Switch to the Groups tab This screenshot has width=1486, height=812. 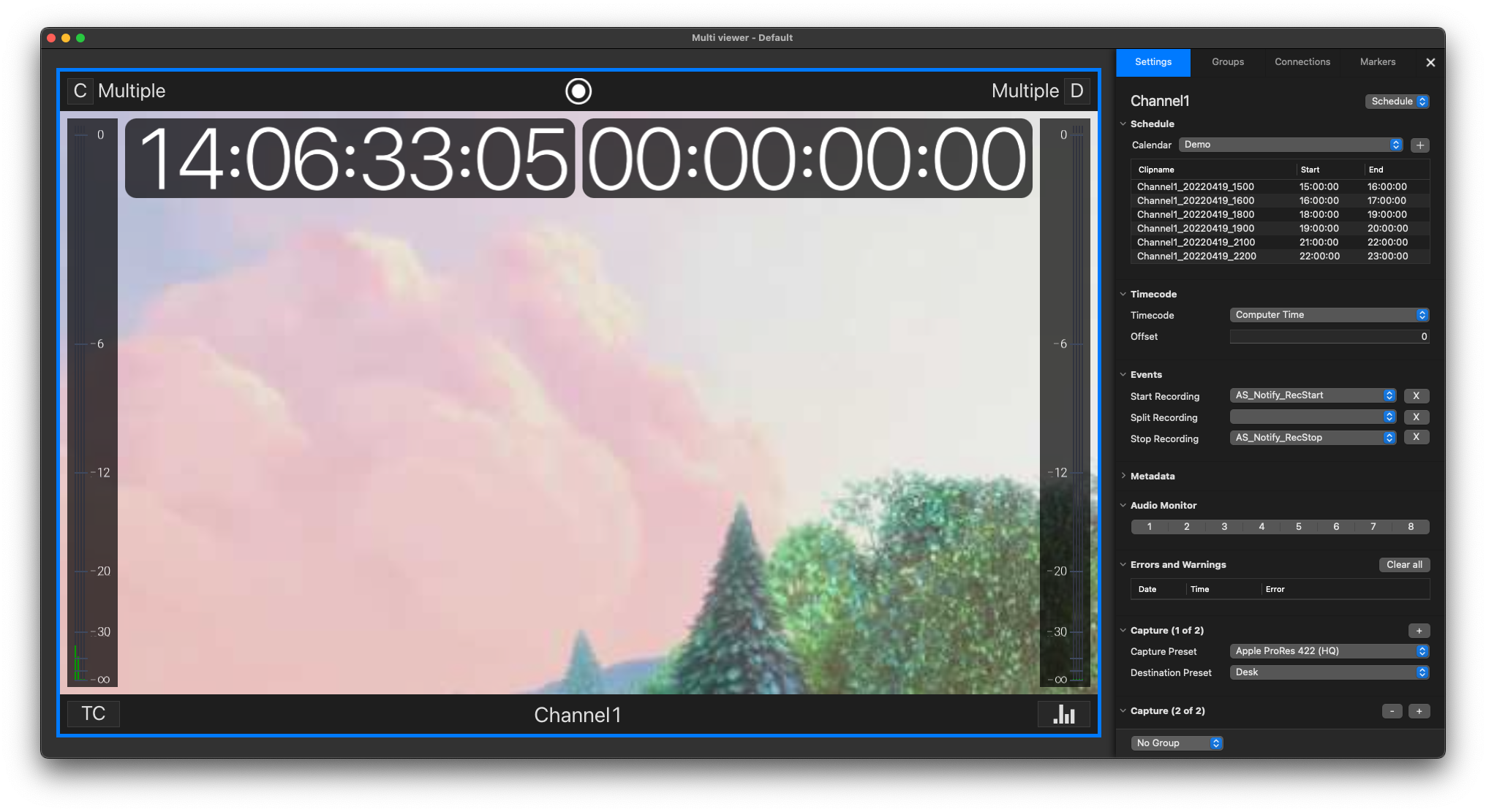tap(1228, 63)
